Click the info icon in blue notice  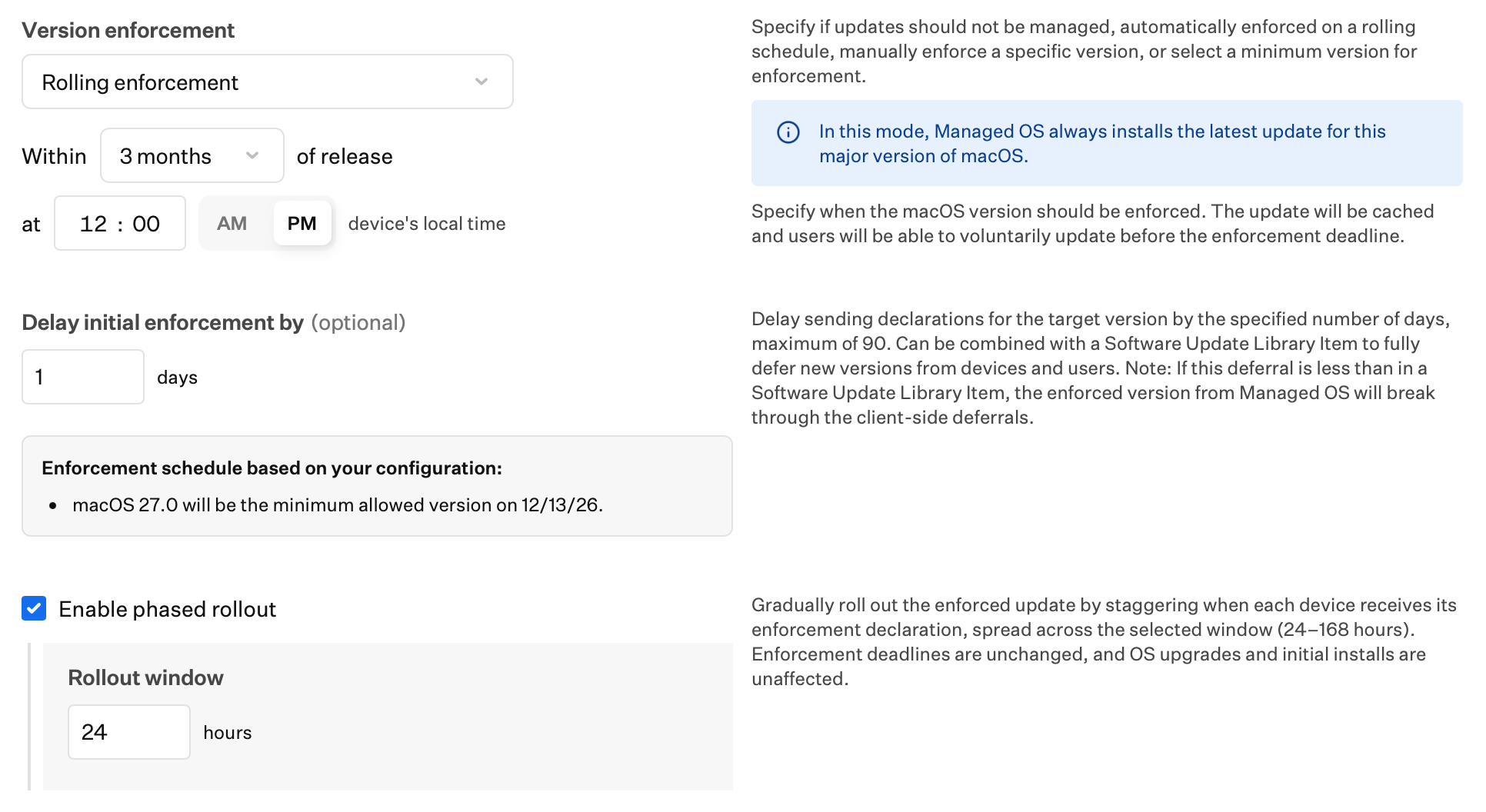[x=788, y=132]
